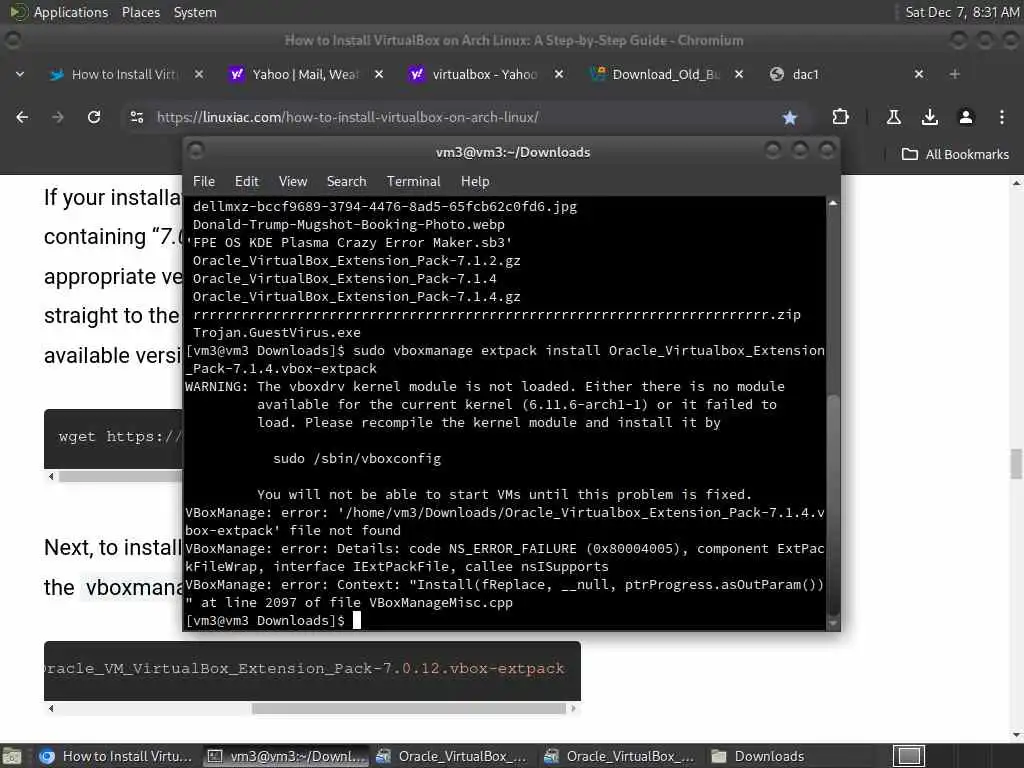Click the web page vertical scrollbar thumb
The width and height of the screenshot is (1024, 768).
1016,464
